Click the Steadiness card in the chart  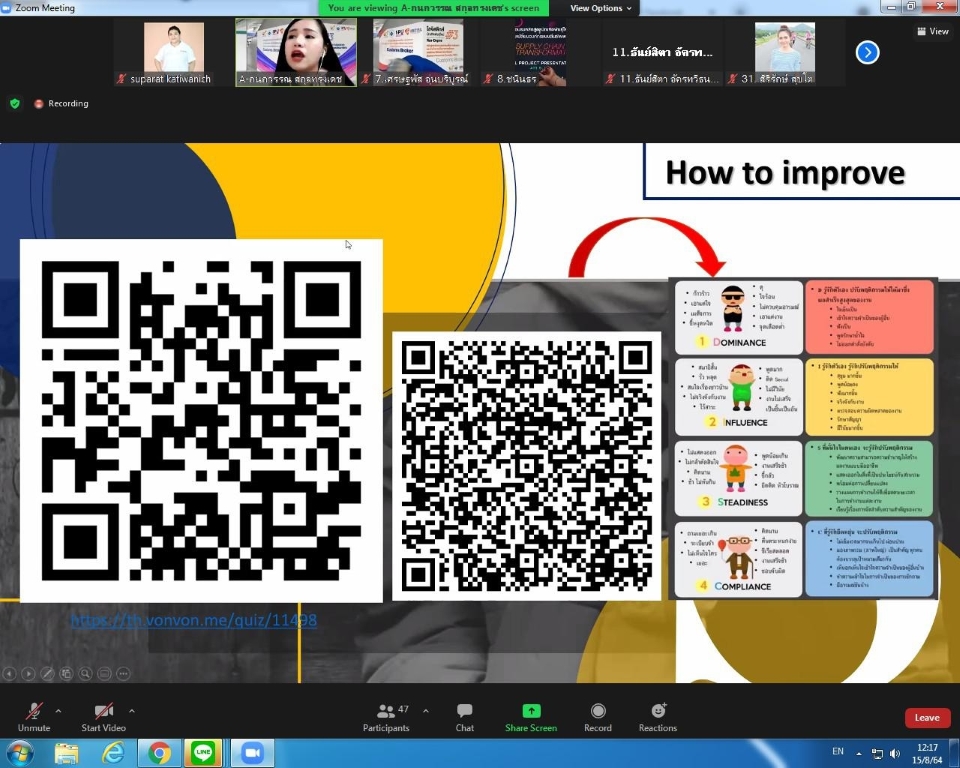738,478
